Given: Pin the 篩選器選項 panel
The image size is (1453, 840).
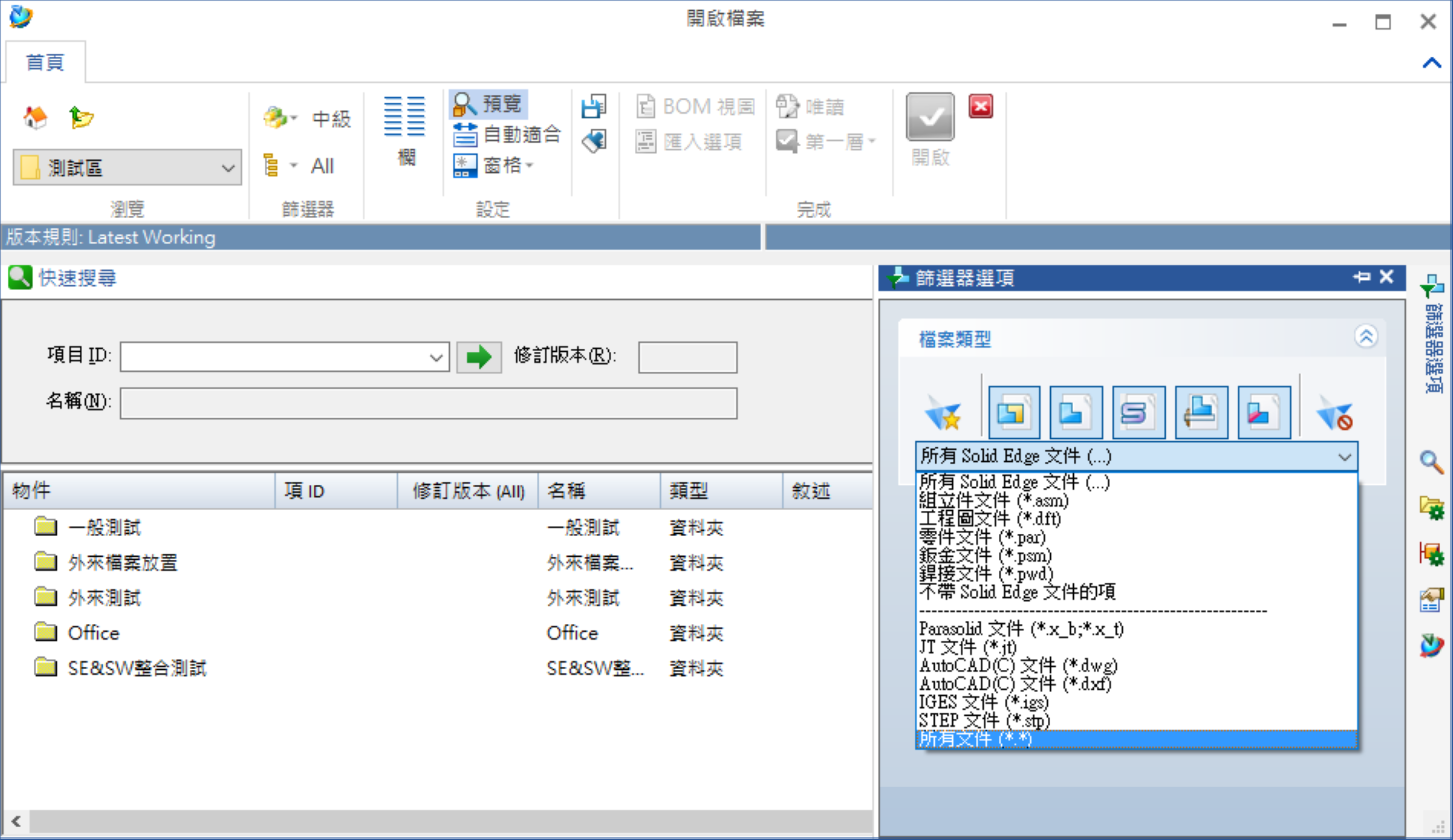Looking at the screenshot, I should click(x=1362, y=277).
